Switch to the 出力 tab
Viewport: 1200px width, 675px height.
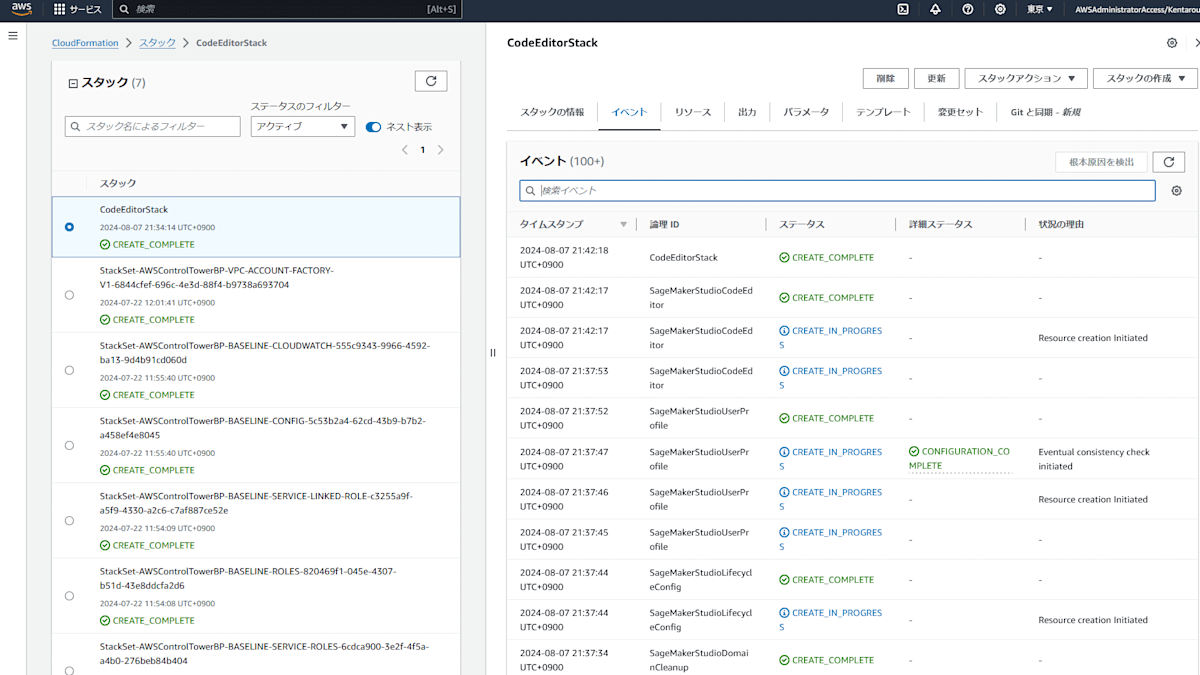click(x=747, y=112)
